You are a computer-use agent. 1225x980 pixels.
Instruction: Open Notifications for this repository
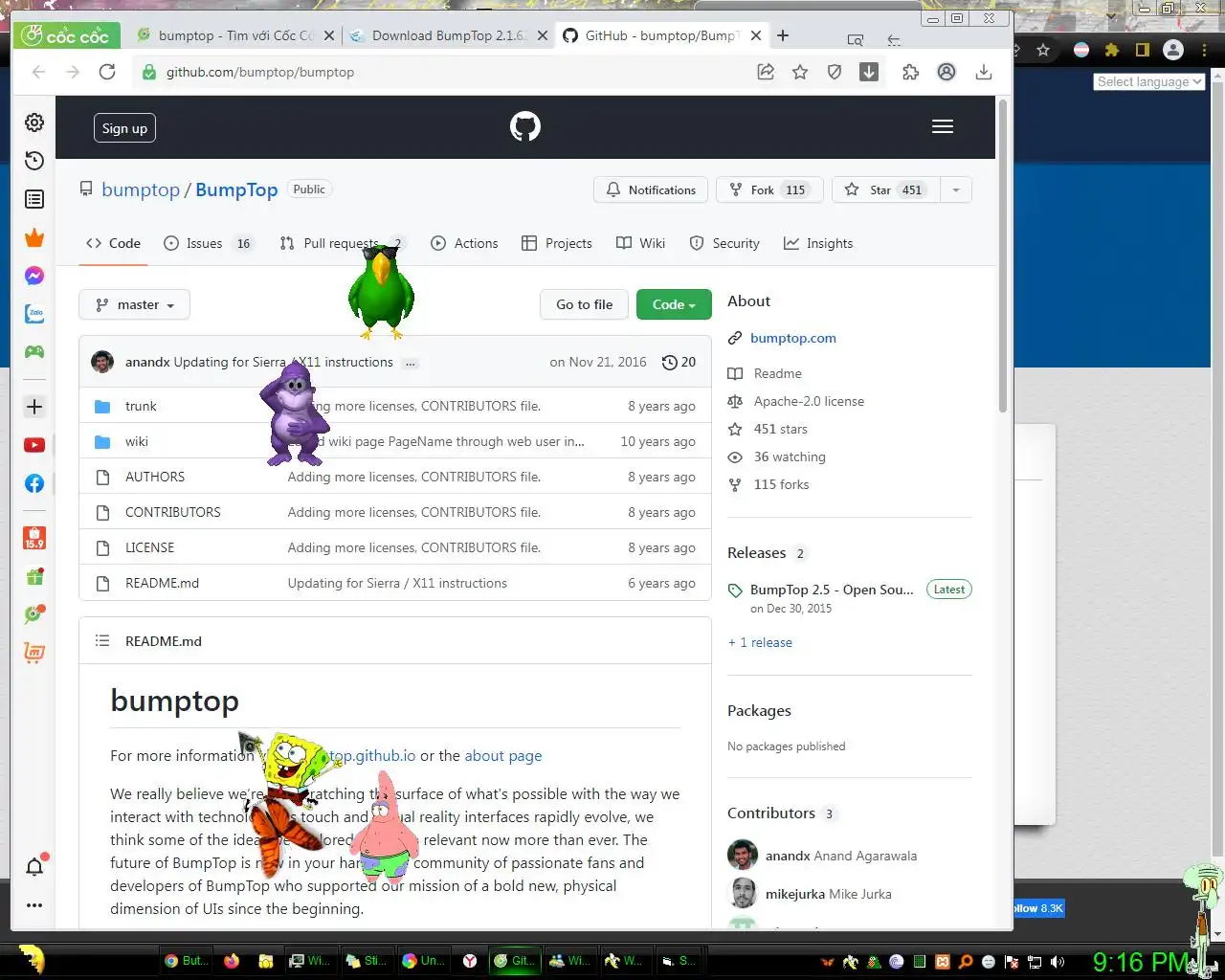click(651, 189)
